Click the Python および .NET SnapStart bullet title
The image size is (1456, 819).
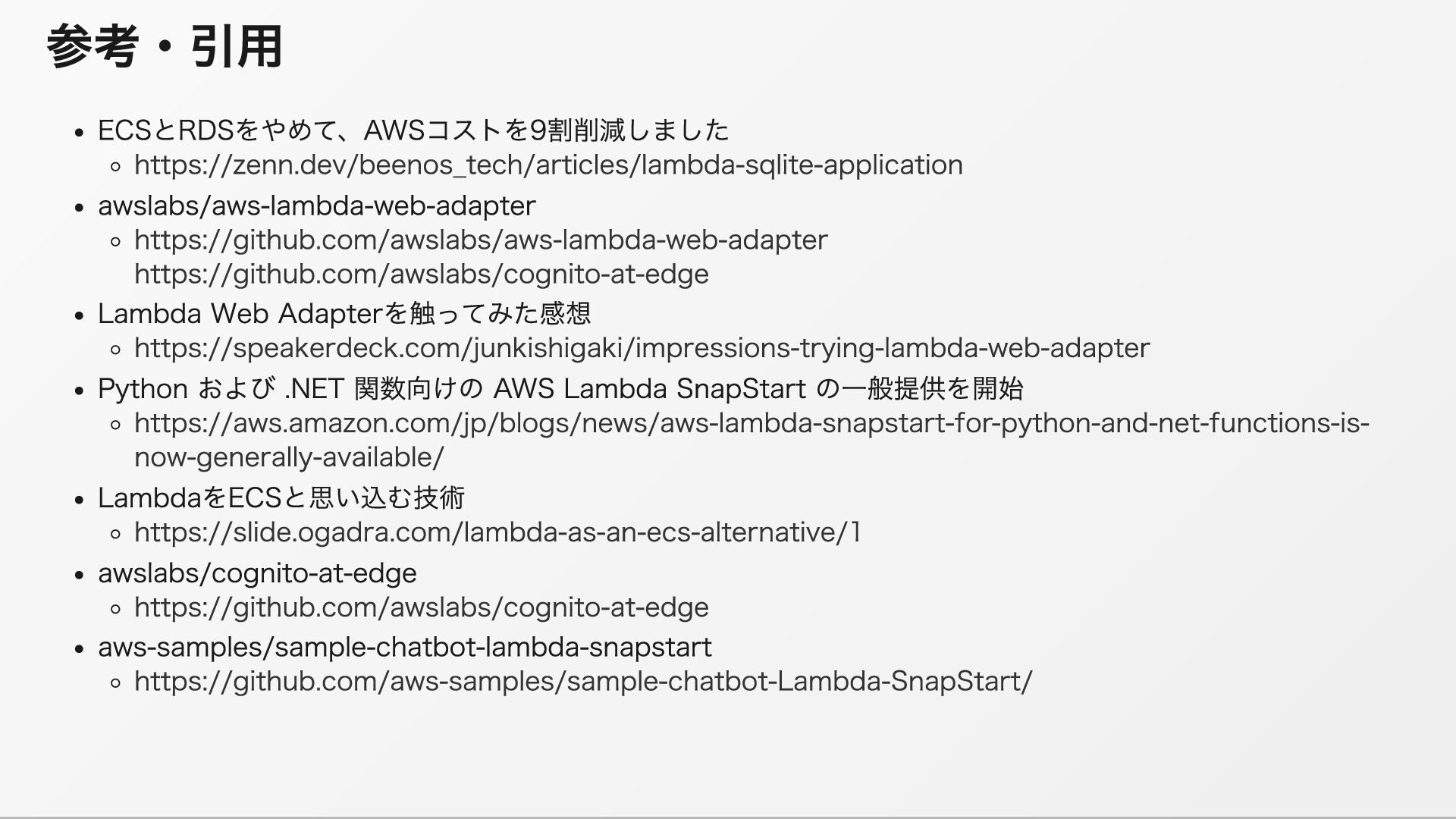(560, 389)
